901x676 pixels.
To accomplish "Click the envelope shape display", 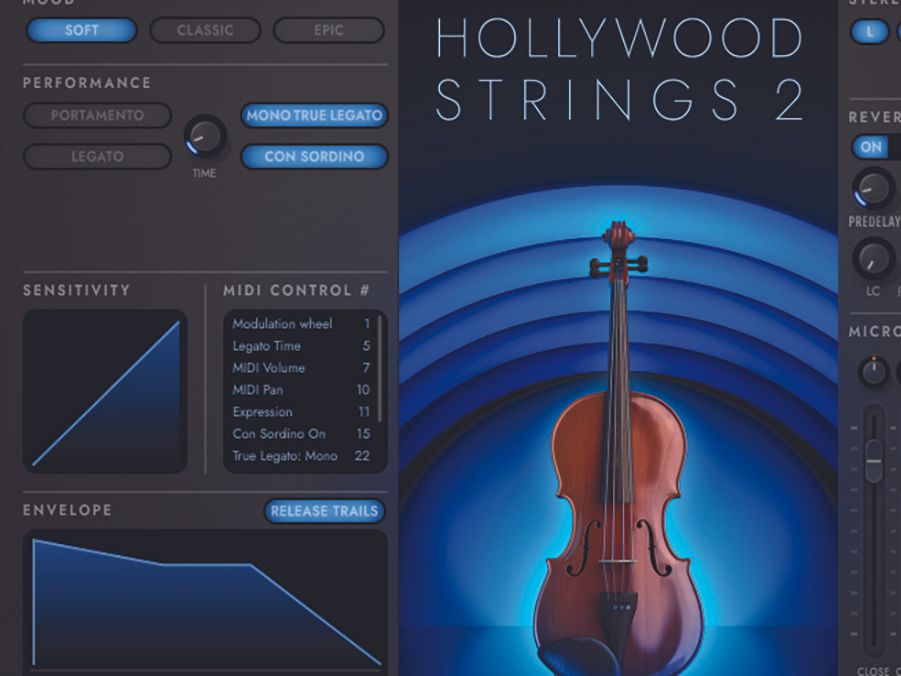I will [205, 601].
